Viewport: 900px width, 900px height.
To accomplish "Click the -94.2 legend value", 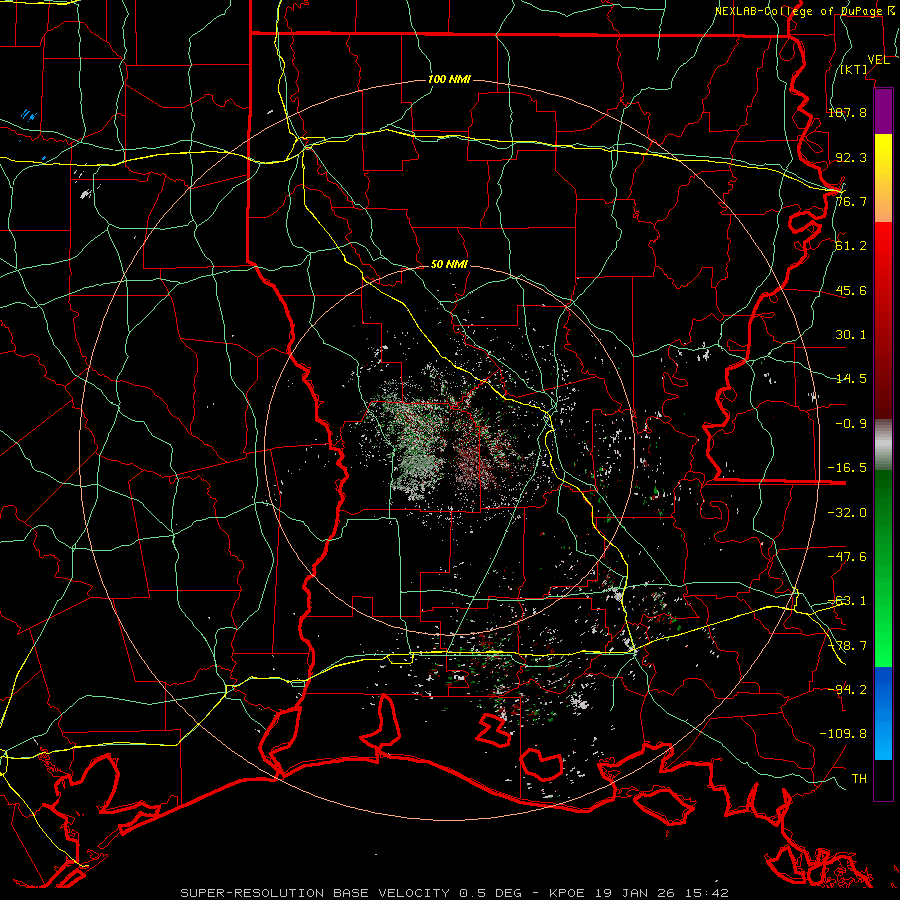I will click(848, 689).
